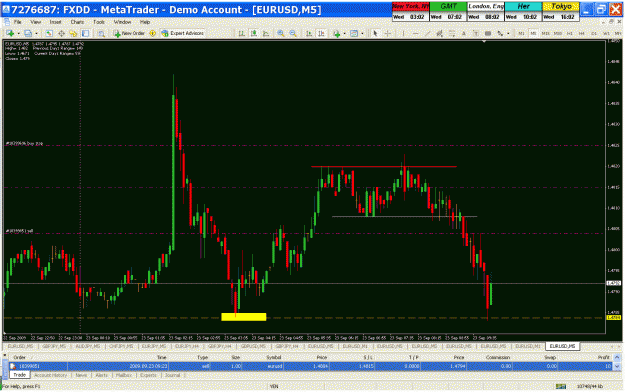Screen dimensions: 625x392
Task: Sort orders by Symbol column header
Action: pyautogui.click(x=273, y=357)
